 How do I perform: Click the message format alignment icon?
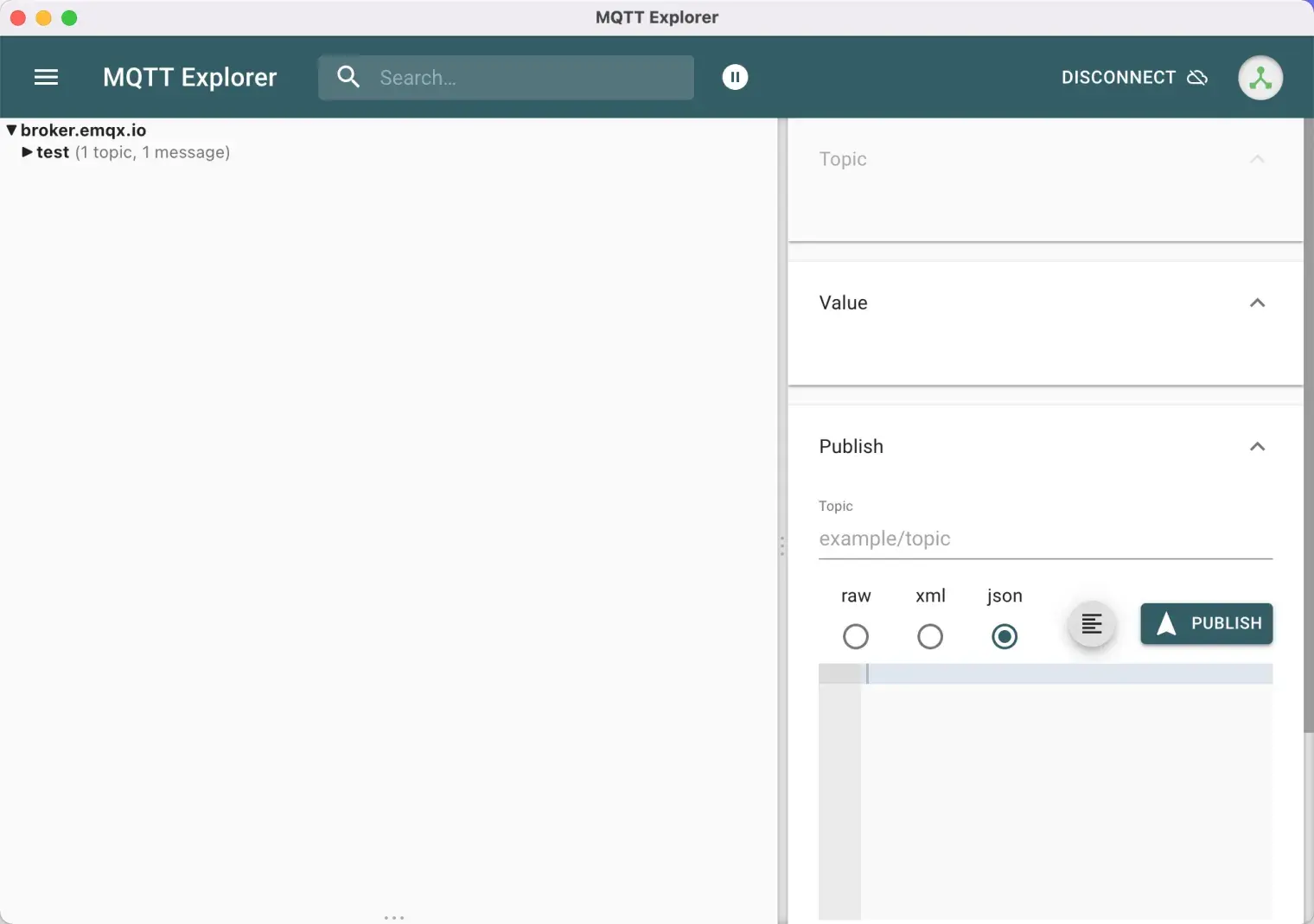tap(1091, 623)
